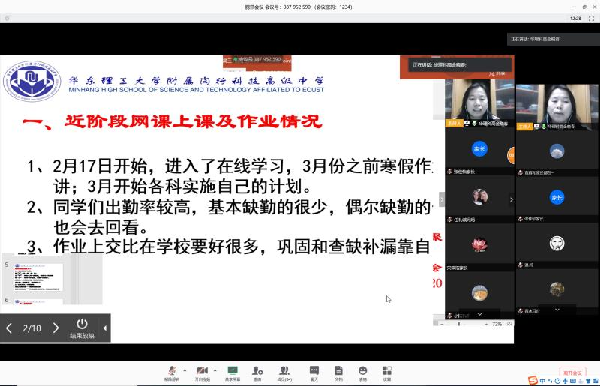Go to the previous slide
The width and height of the screenshot is (600, 386).
9,328
